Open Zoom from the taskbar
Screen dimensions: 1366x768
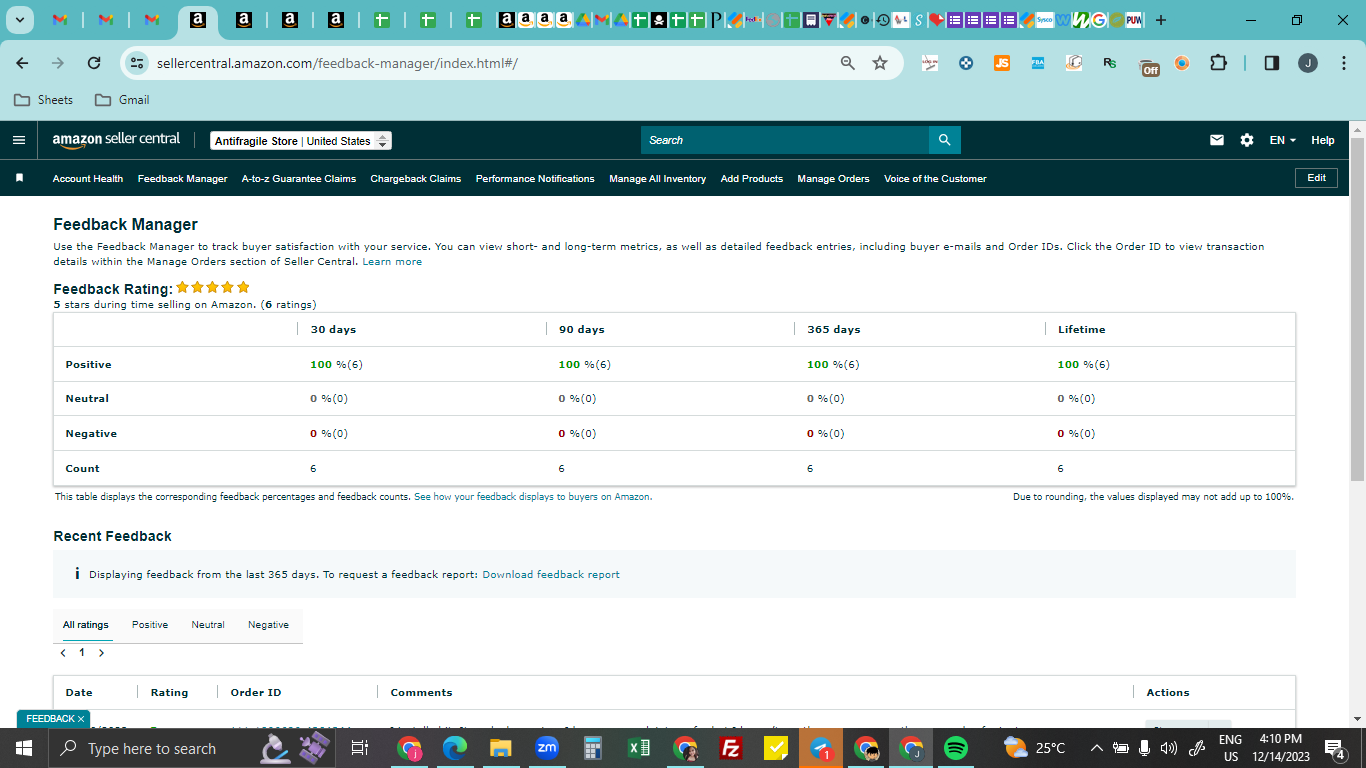click(547, 748)
